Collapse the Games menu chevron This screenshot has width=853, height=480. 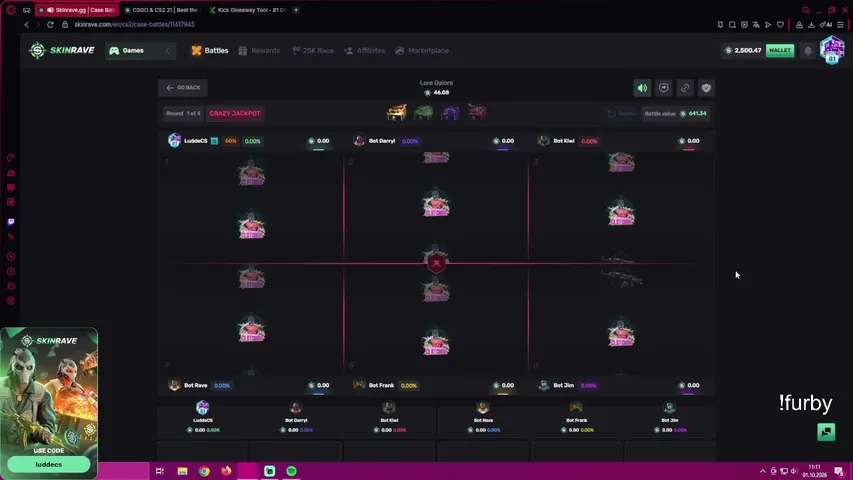point(168,51)
